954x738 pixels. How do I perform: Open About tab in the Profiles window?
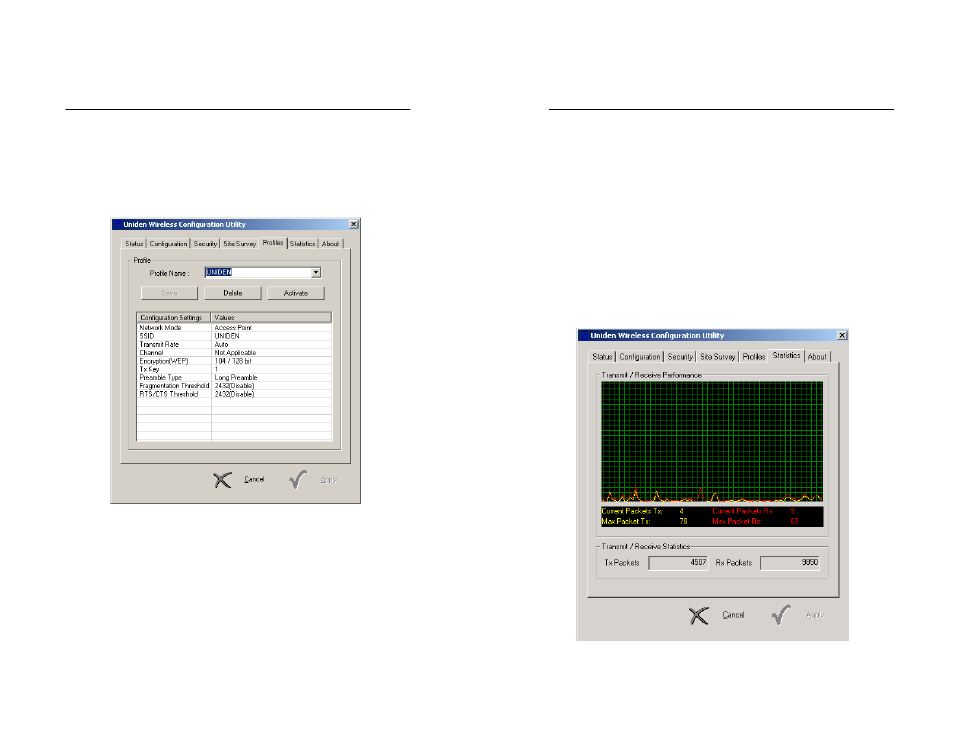click(x=330, y=244)
